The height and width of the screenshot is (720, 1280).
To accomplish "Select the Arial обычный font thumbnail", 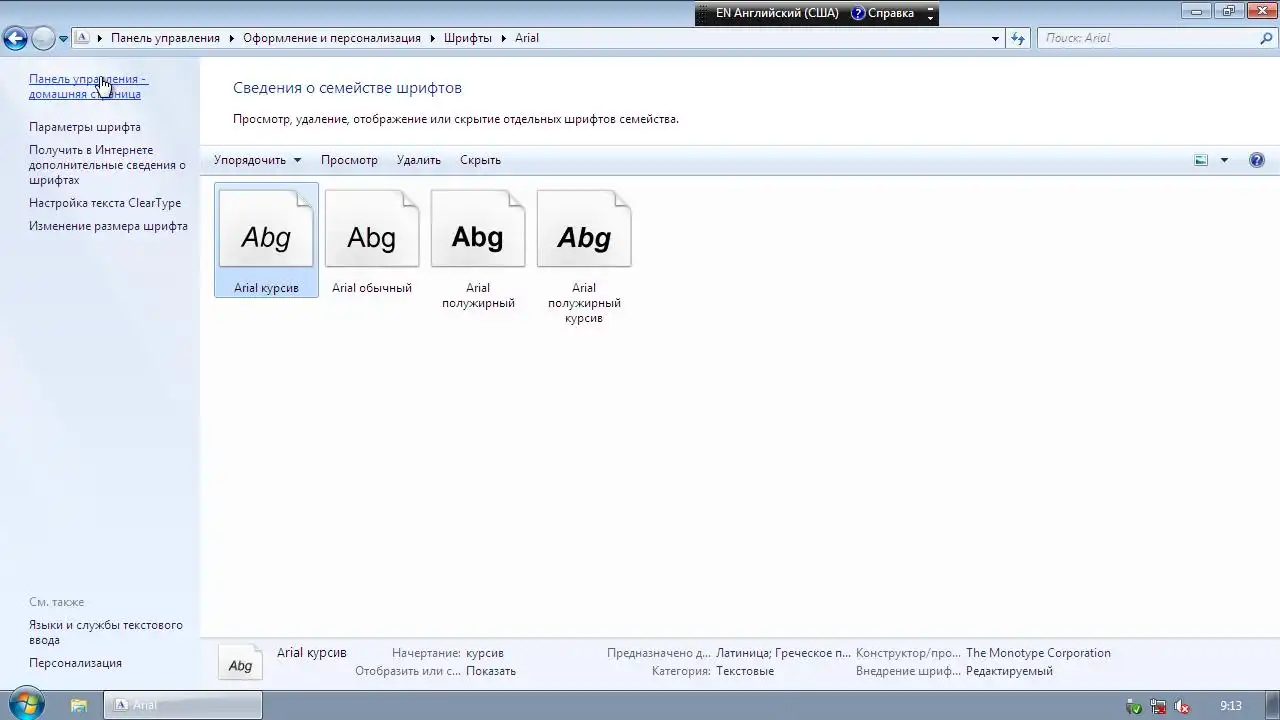I will click(372, 240).
